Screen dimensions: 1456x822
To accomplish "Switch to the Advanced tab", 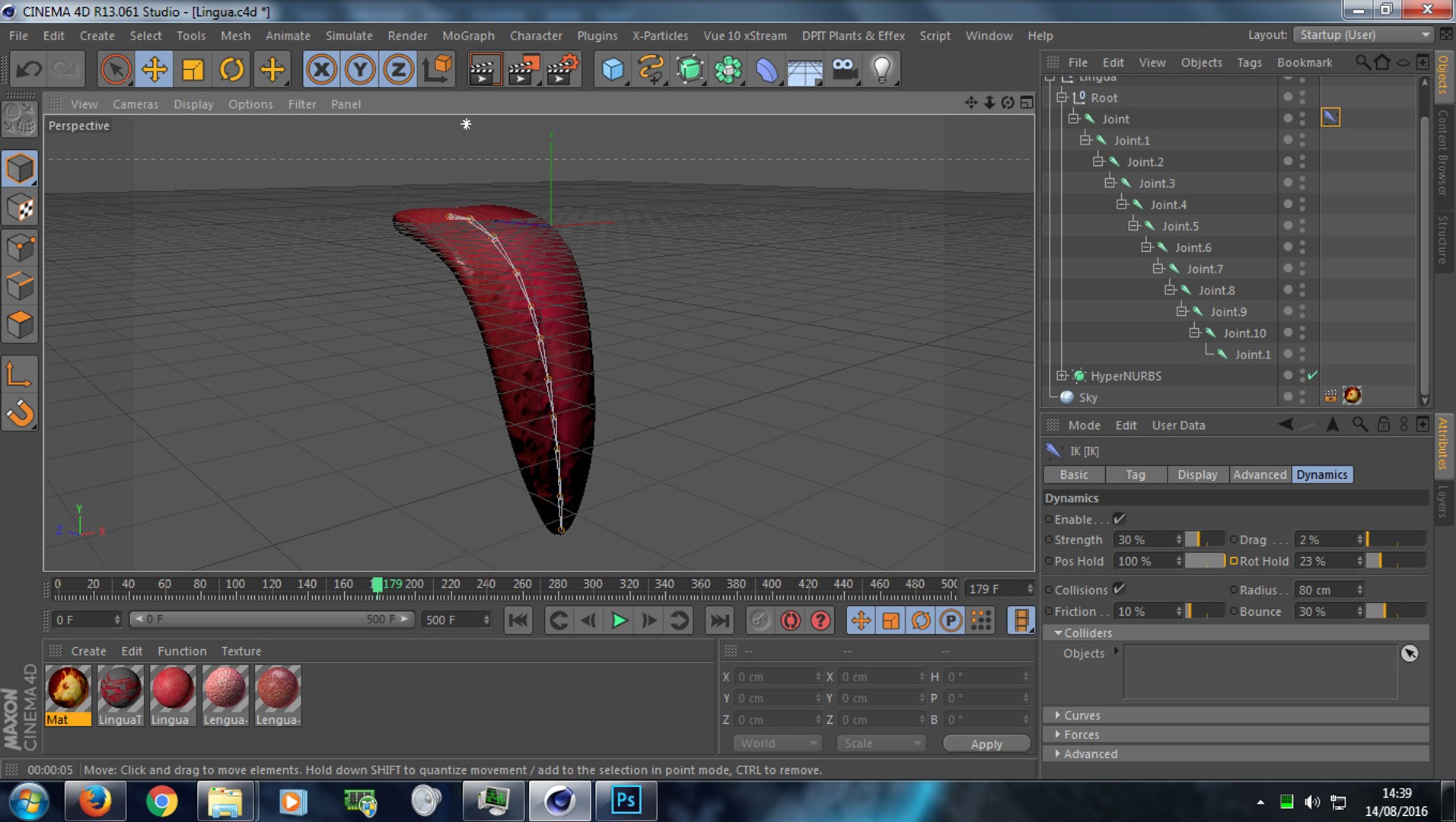I will [x=1260, y=475].
